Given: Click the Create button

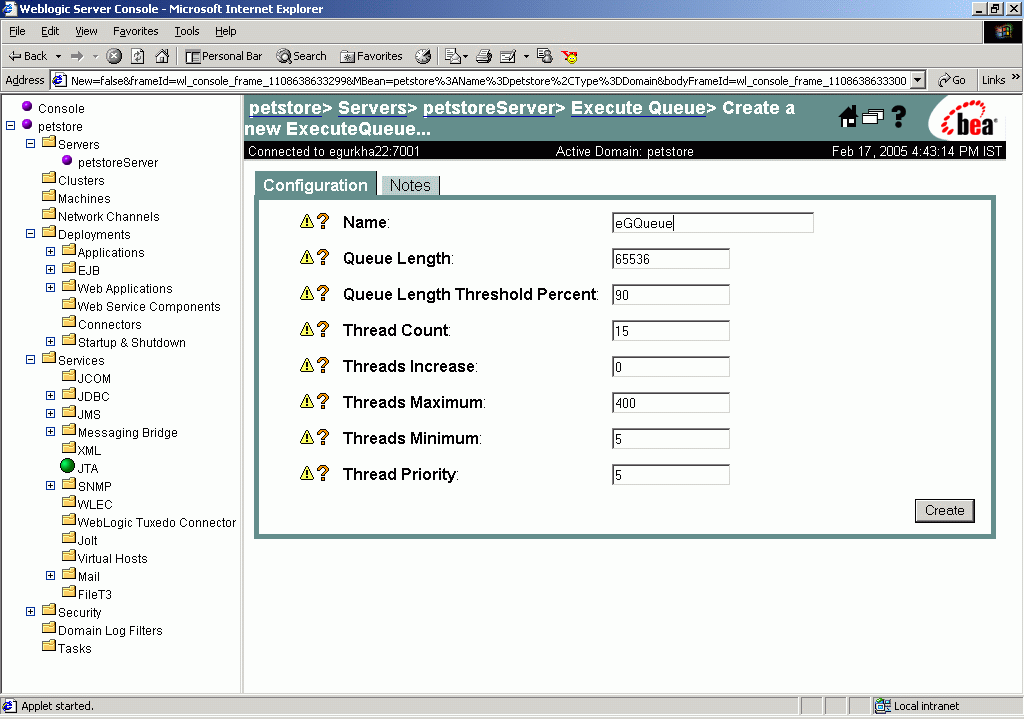Looking at the screenshot, I should pos(944,511).
